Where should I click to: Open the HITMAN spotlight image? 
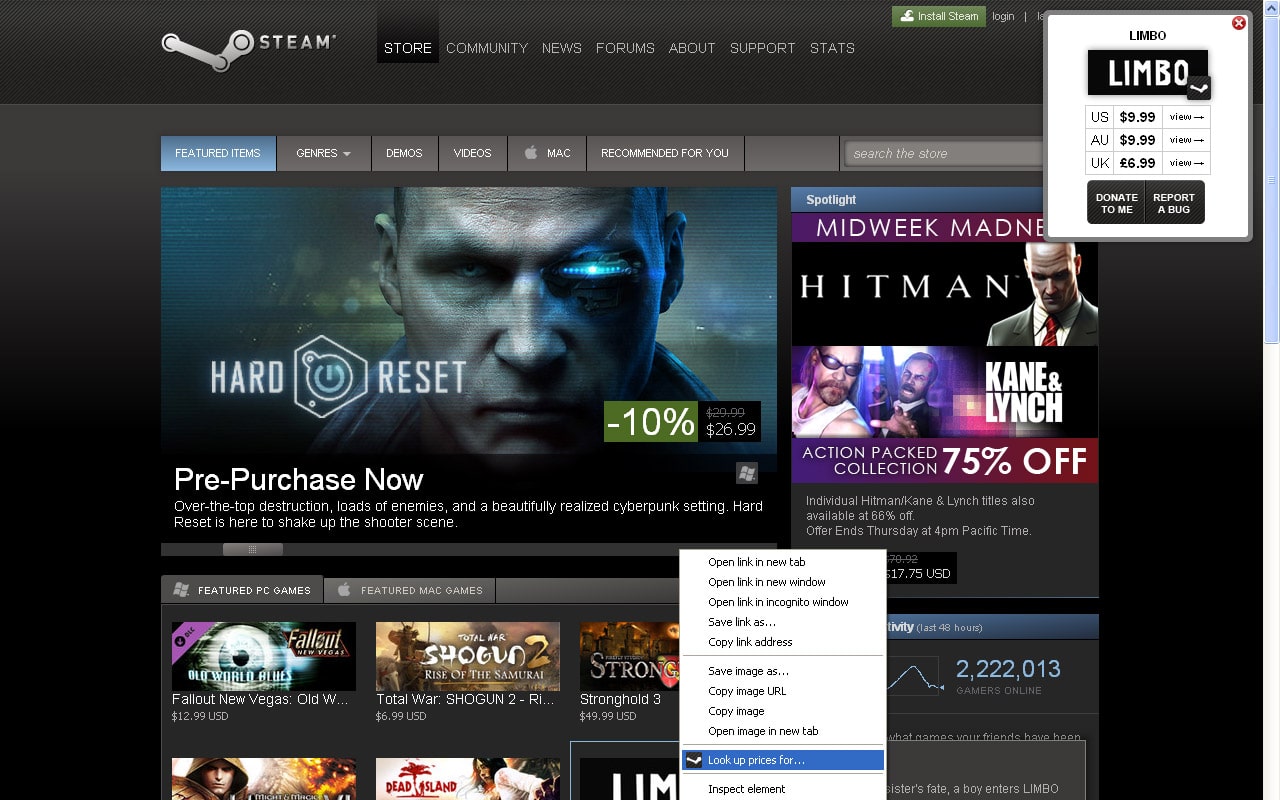(944, 294)
